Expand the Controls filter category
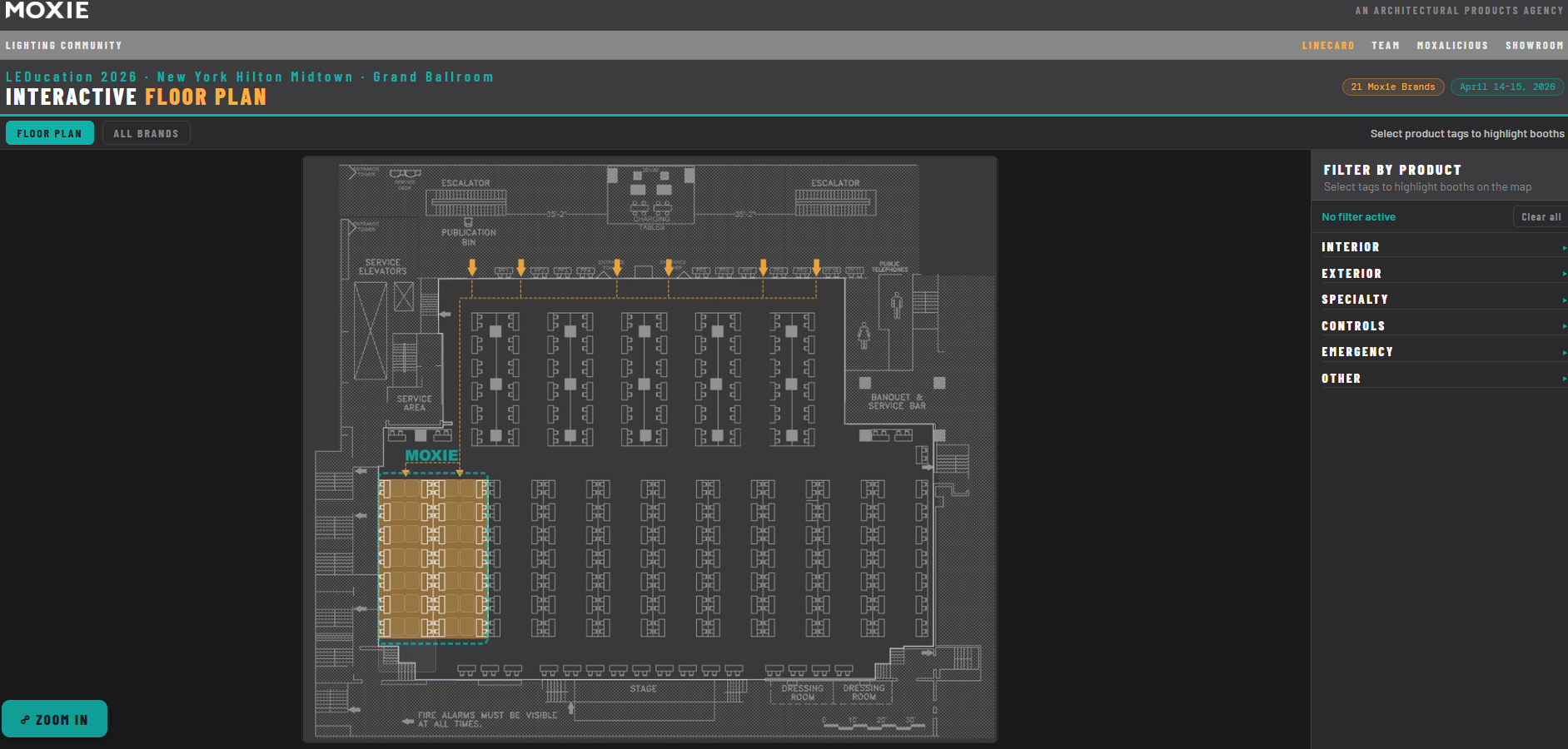The width and height of the screenshot is (1568, 749). pos(1443,326)
